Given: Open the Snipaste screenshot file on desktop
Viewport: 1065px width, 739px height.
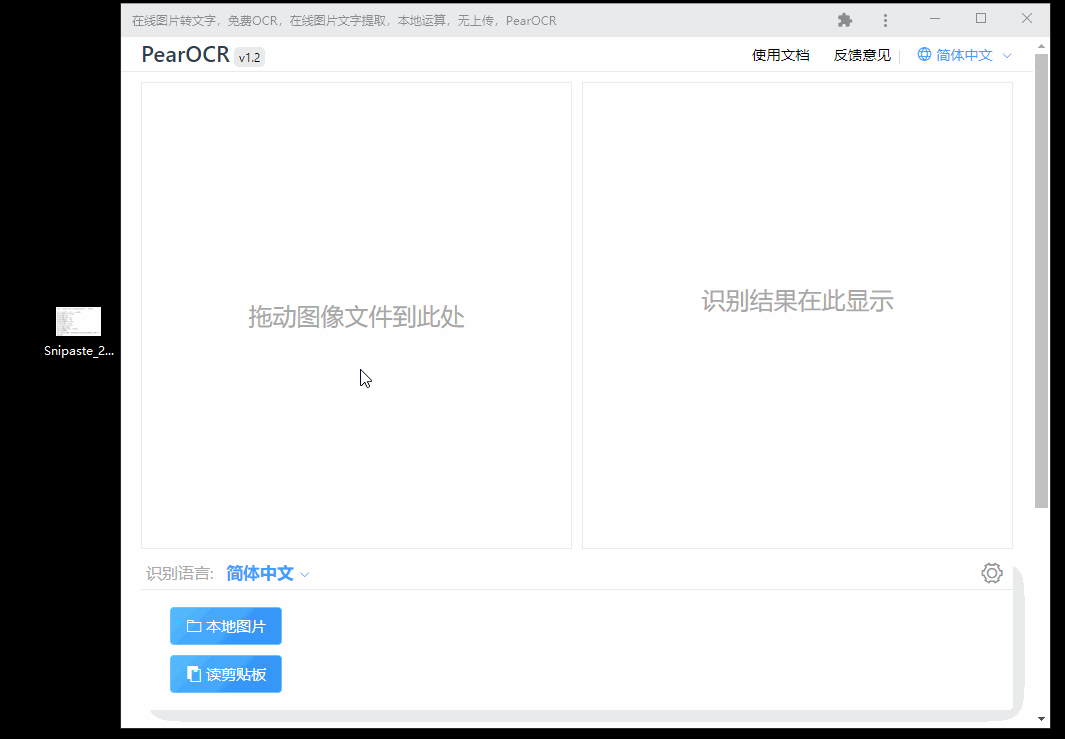Looking at the screenshot, I should tap(77, 320).
